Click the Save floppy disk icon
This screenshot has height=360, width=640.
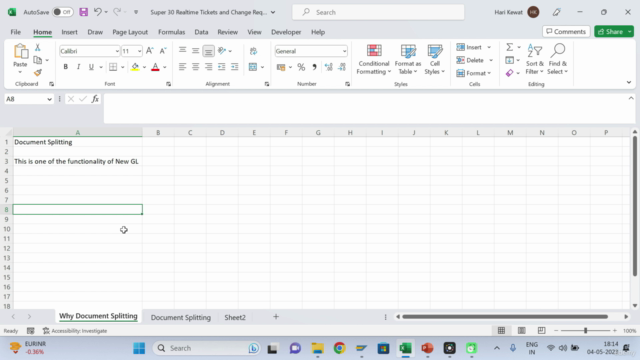[x=83, y=12]
